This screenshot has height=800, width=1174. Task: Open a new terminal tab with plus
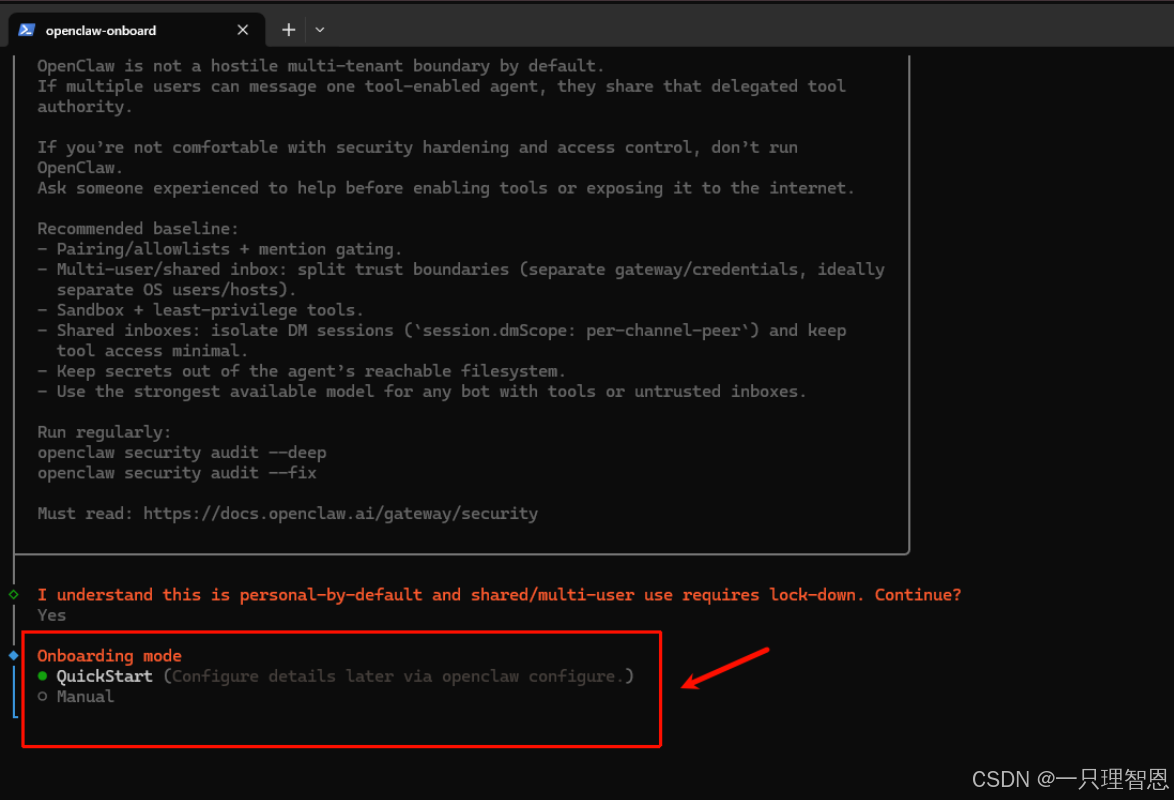coord(288,30)
